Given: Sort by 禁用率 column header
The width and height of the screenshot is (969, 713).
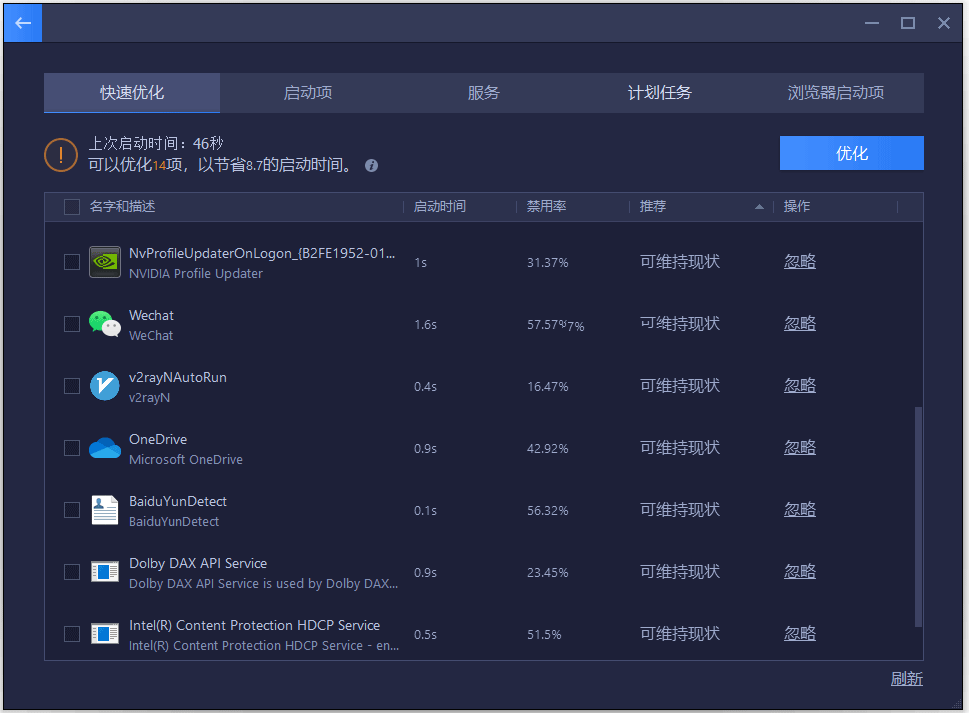Looking at the screenshot, I should (x=546, y=206).
